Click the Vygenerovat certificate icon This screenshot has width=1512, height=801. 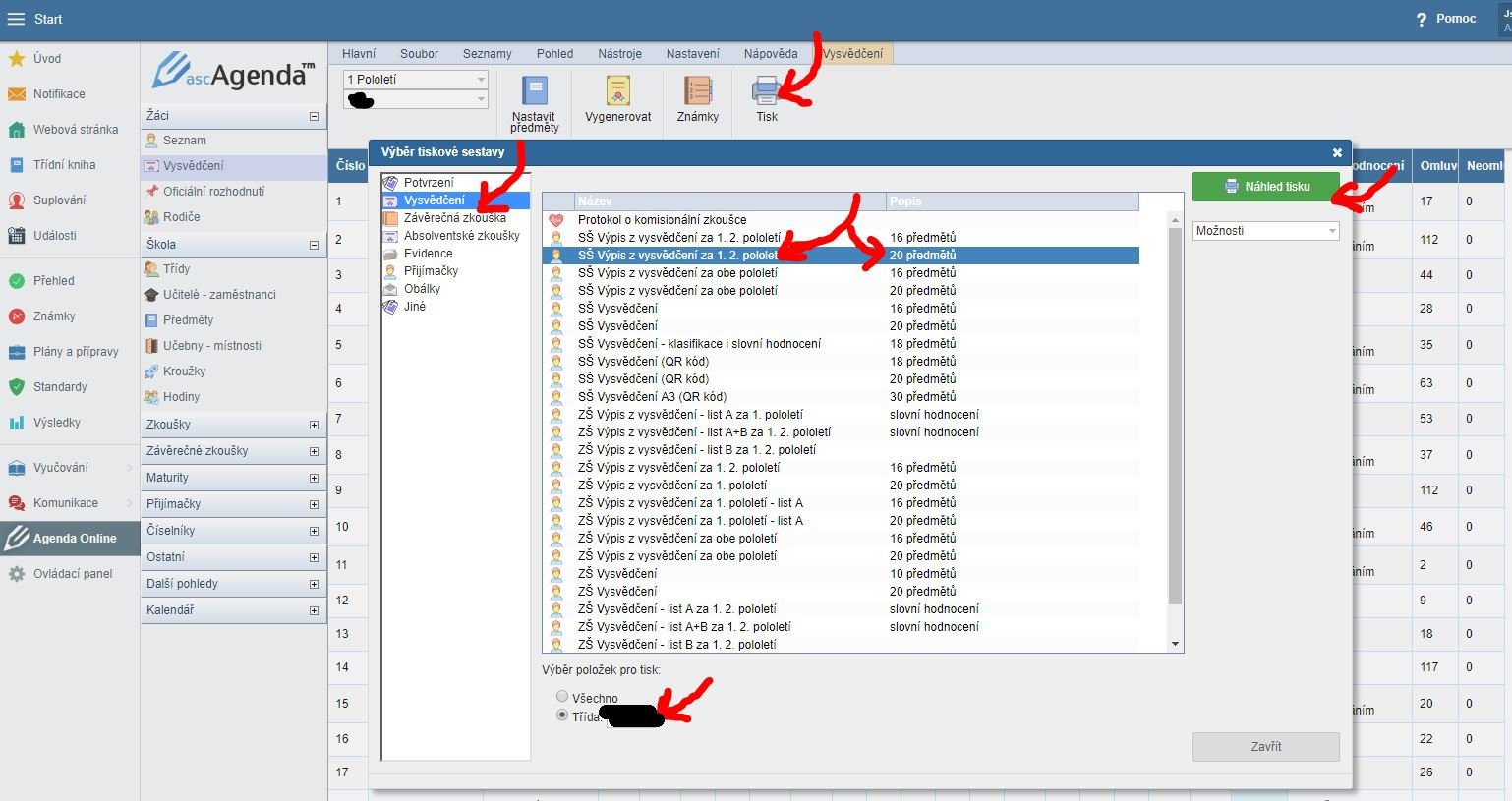[617, 92]
